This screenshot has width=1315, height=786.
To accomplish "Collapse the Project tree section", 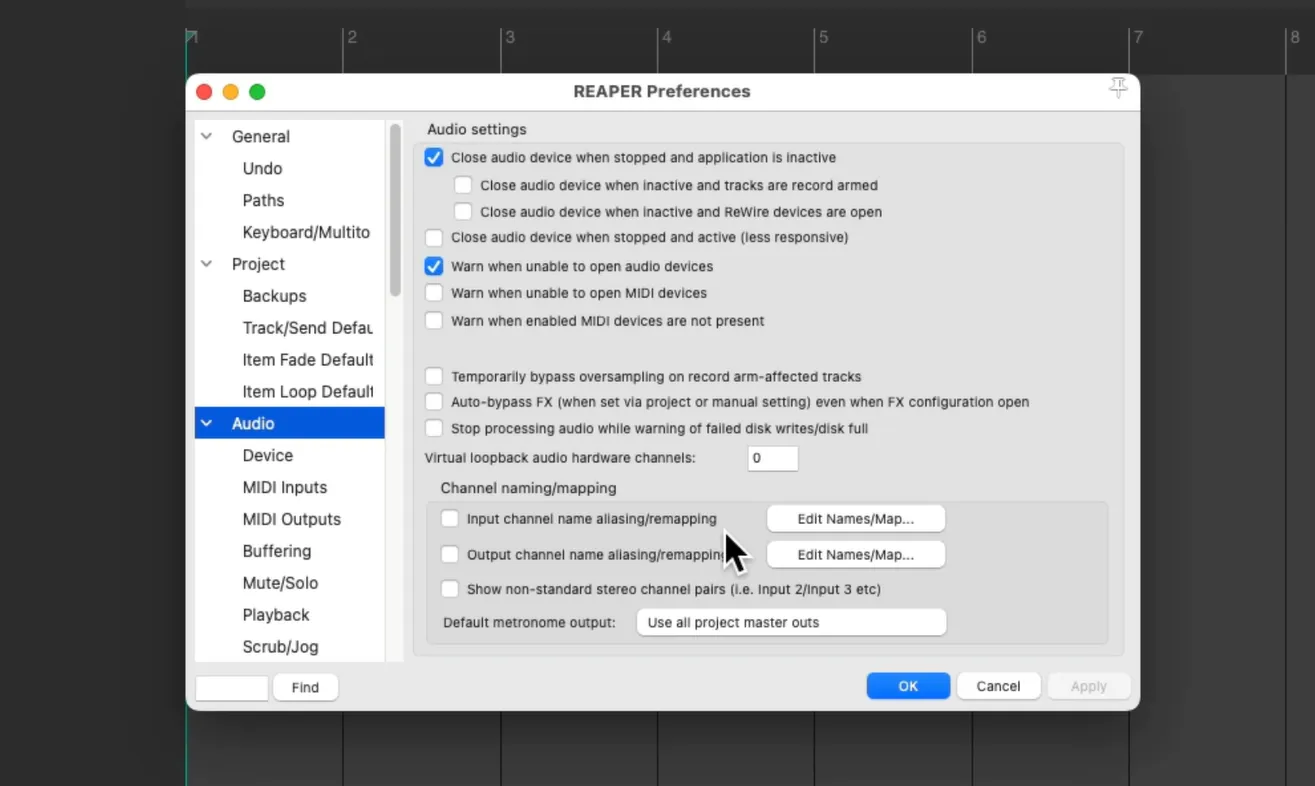I will [x=207, y=264].
